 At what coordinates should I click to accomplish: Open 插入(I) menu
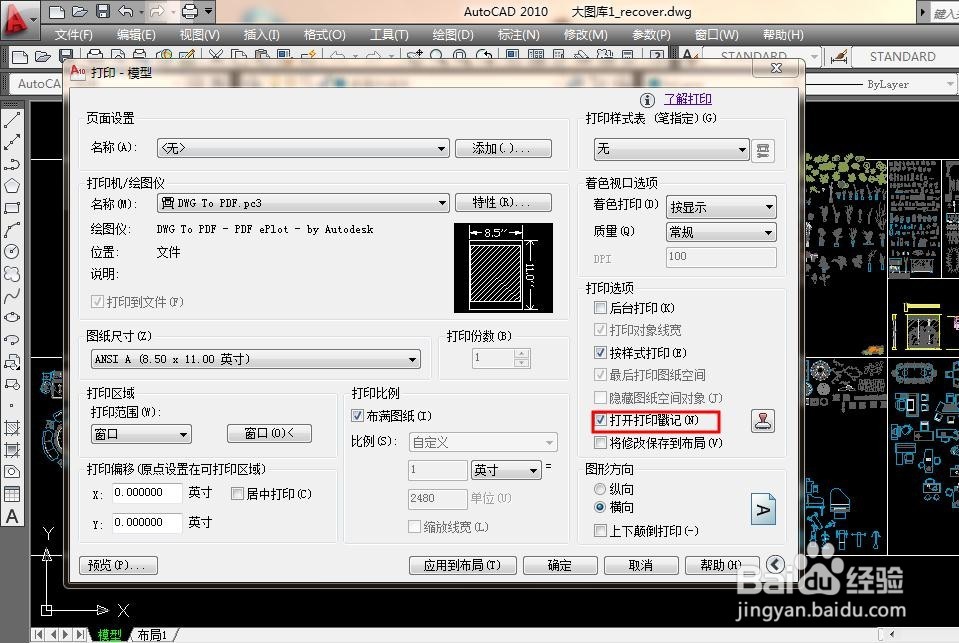tap(261, 35)
